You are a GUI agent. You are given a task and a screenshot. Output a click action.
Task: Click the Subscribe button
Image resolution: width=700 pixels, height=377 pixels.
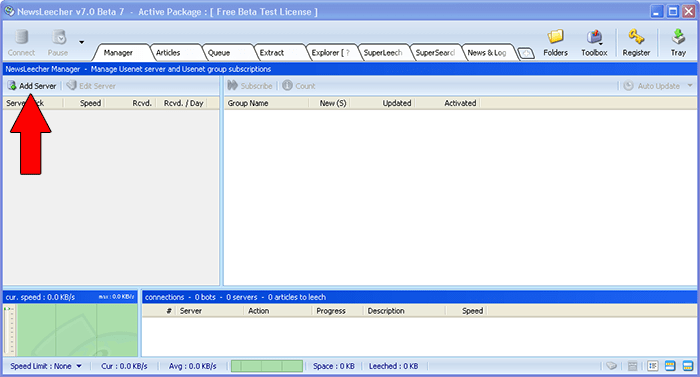pyautogui.click(x=250, y=86)
